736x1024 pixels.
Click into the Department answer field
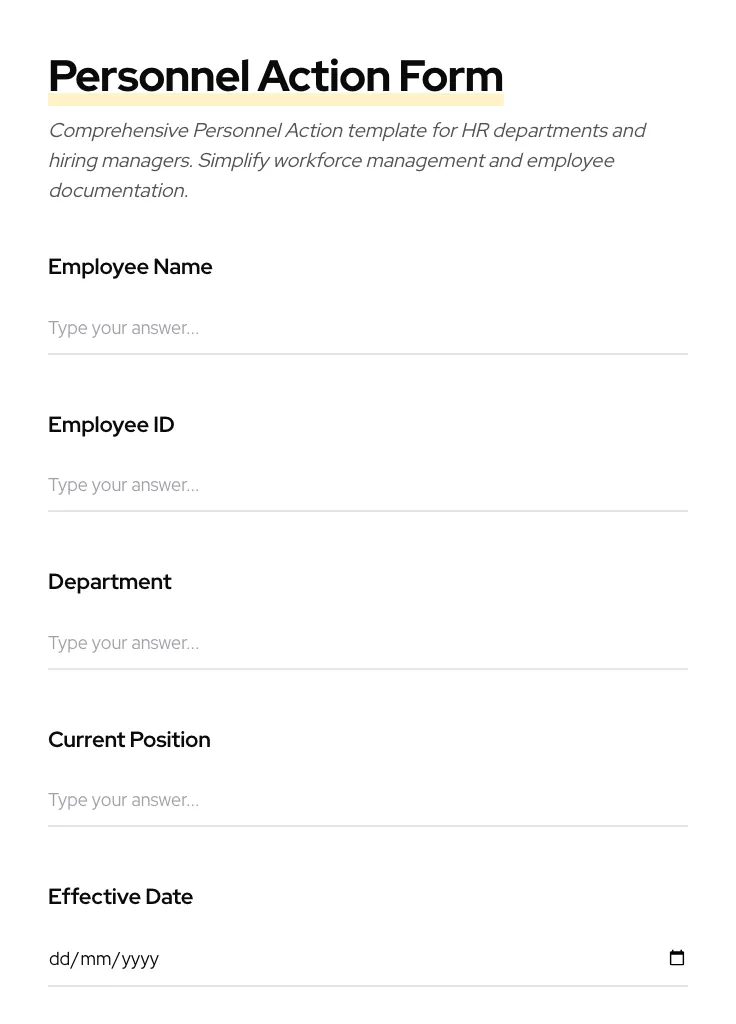[x=367, y=643]
